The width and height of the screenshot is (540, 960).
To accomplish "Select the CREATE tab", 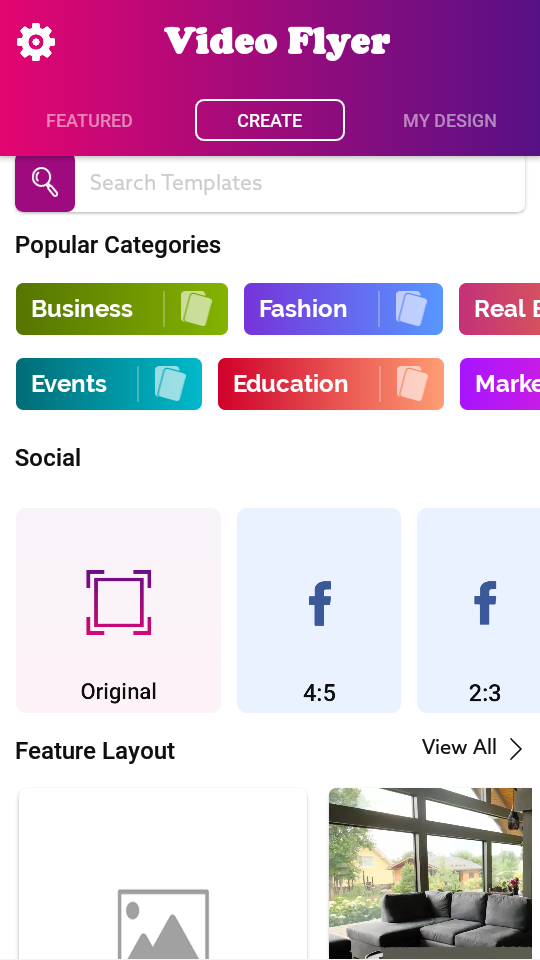I will point(270,120).
